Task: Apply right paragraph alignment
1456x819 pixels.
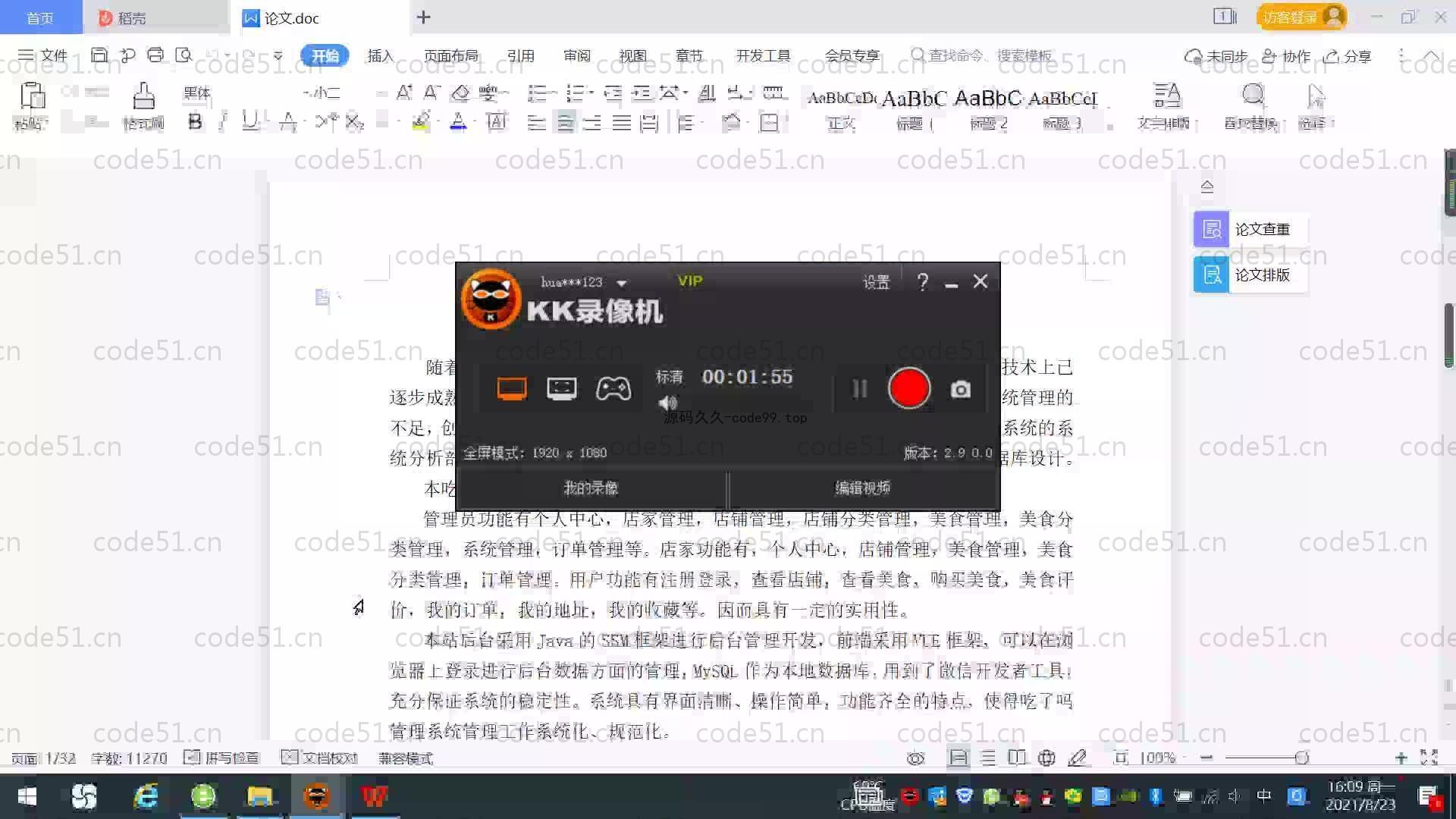Action: [x=593, y=122]
